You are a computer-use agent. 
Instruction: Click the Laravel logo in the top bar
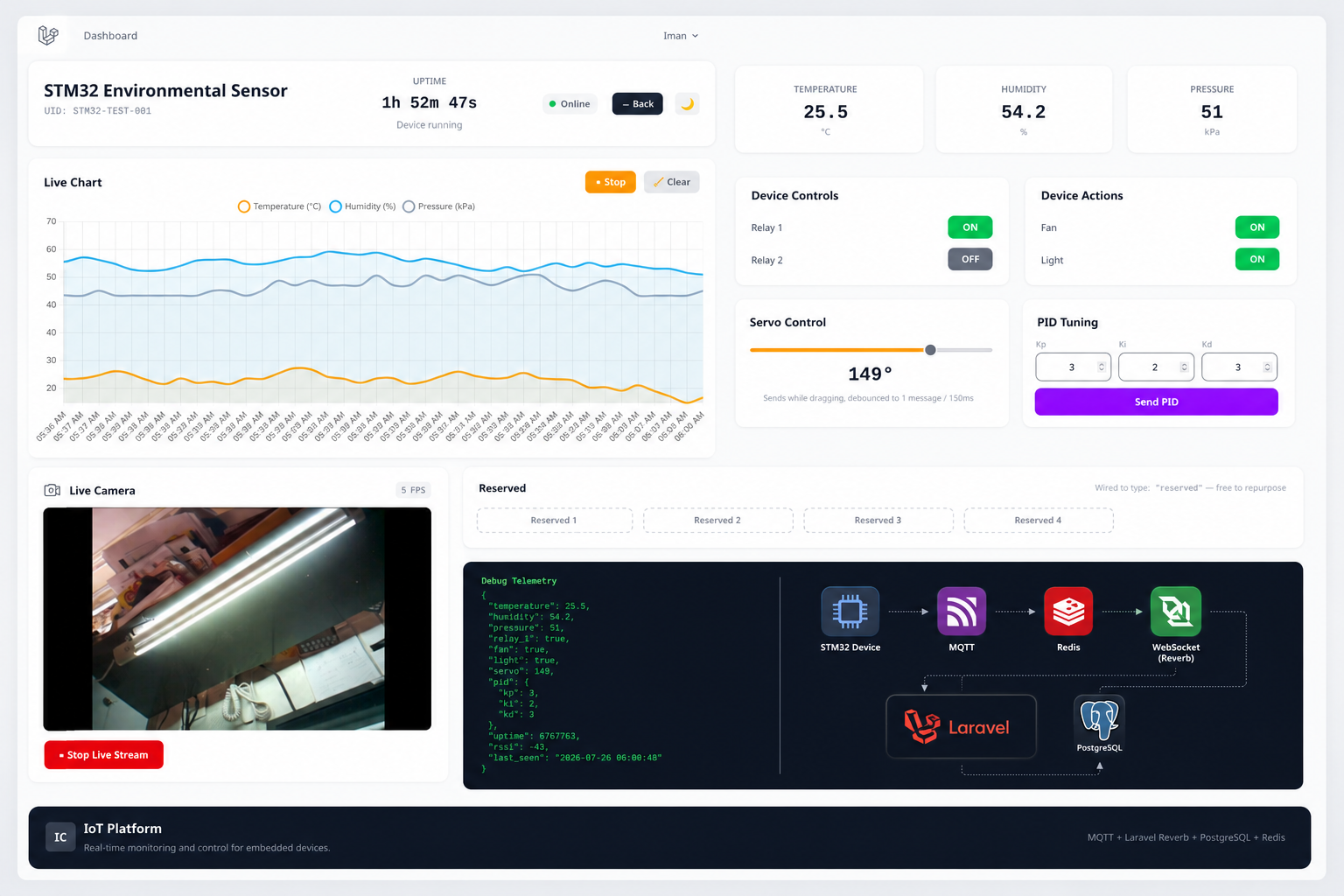(48, 35)
